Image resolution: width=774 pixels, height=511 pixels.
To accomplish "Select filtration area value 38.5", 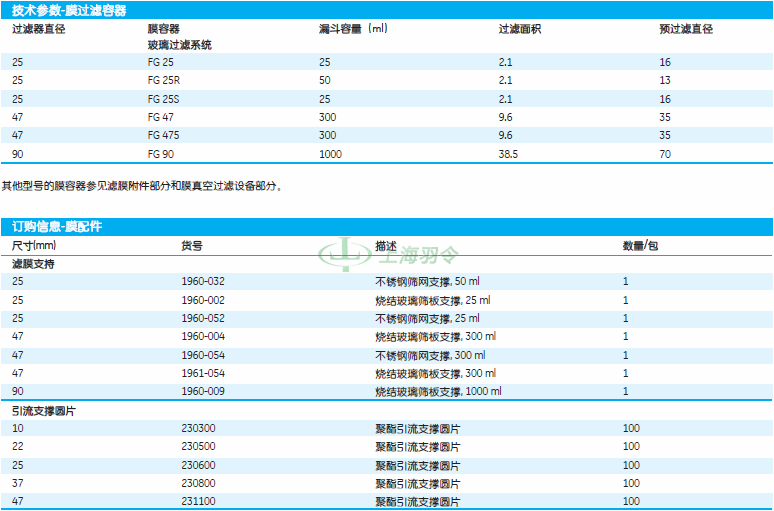I will (508, 154).
